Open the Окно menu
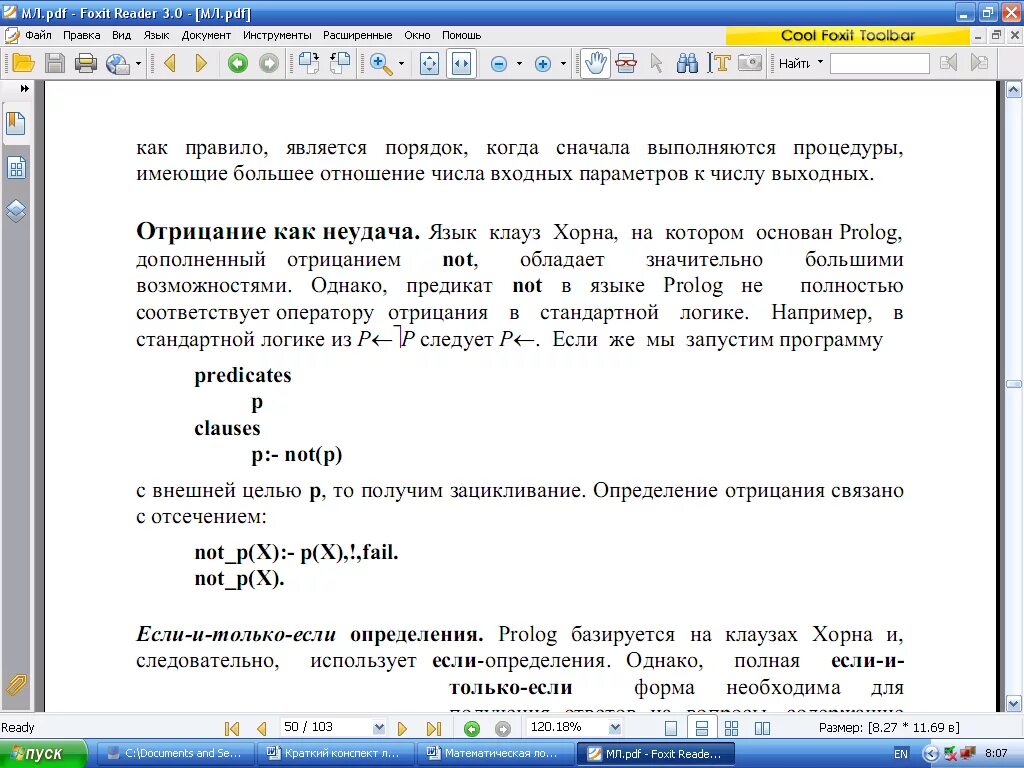This screenshot has height=768, width=1024. (417, 35)
